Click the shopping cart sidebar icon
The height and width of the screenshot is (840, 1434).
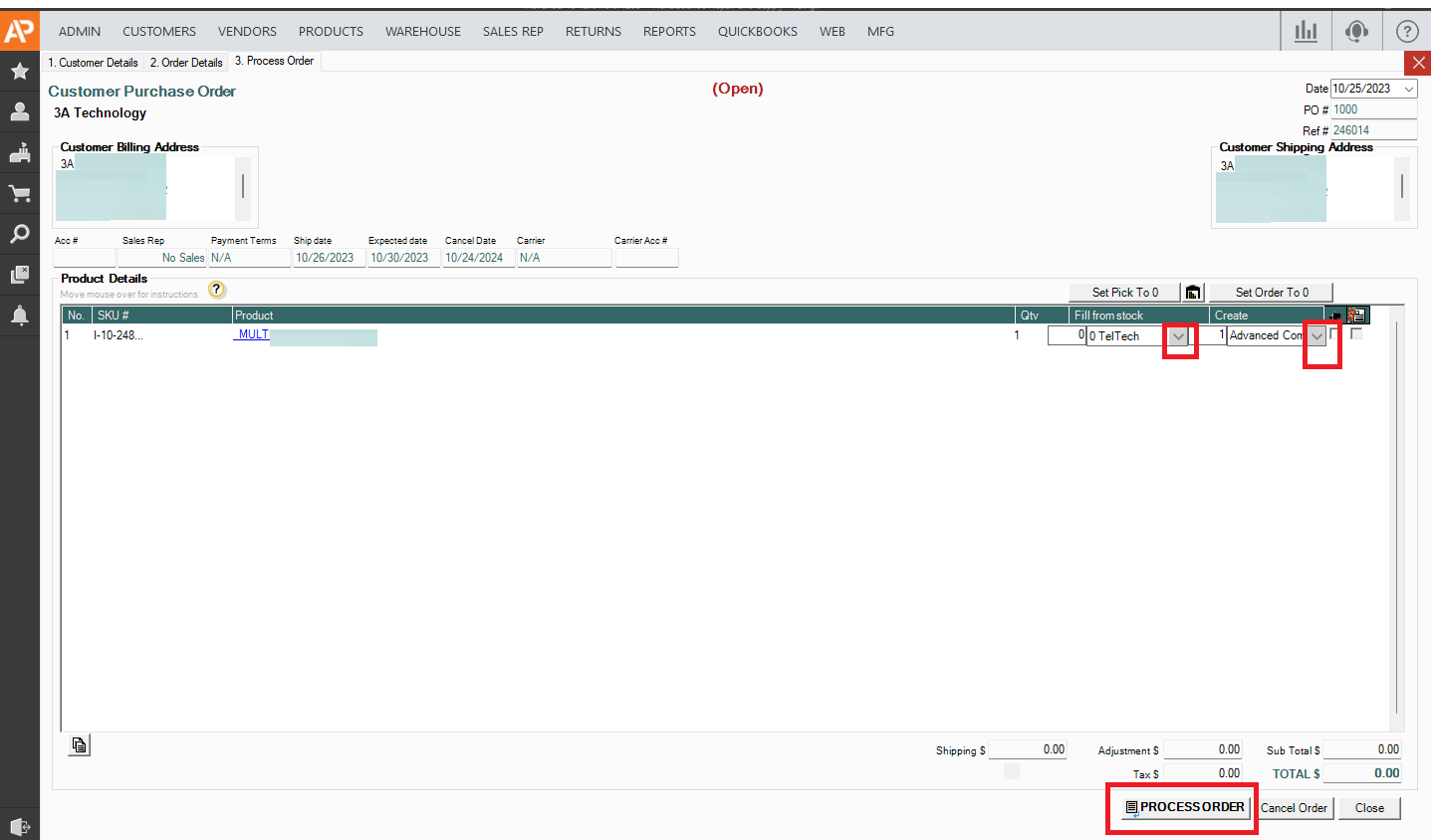click(19, 193)
